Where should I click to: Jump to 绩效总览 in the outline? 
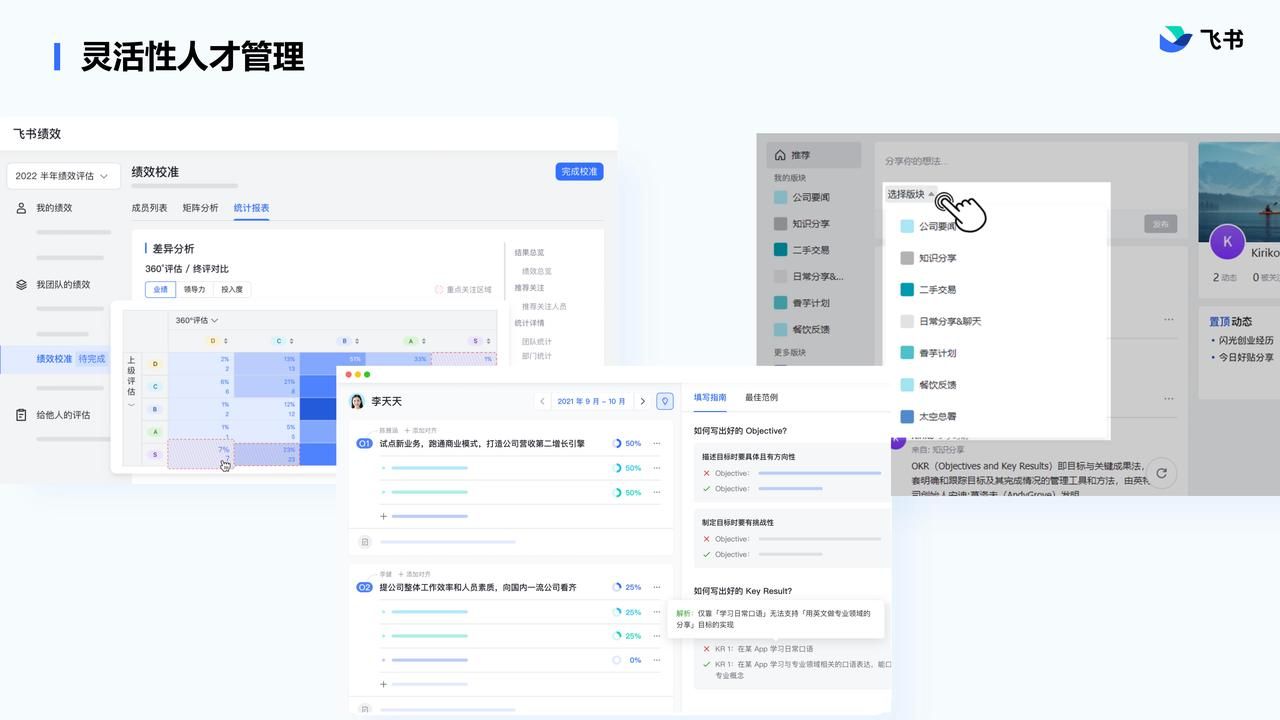coord(536,271)
